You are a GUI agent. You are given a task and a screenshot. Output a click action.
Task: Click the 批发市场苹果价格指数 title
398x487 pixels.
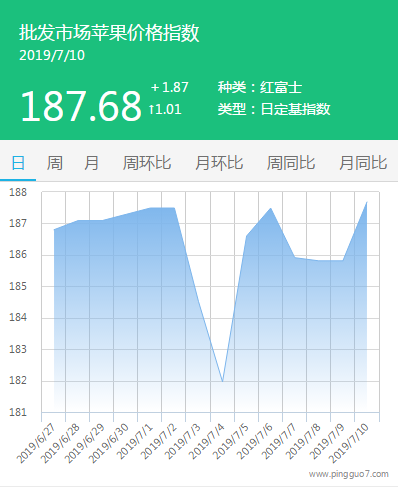pos(109,33)
